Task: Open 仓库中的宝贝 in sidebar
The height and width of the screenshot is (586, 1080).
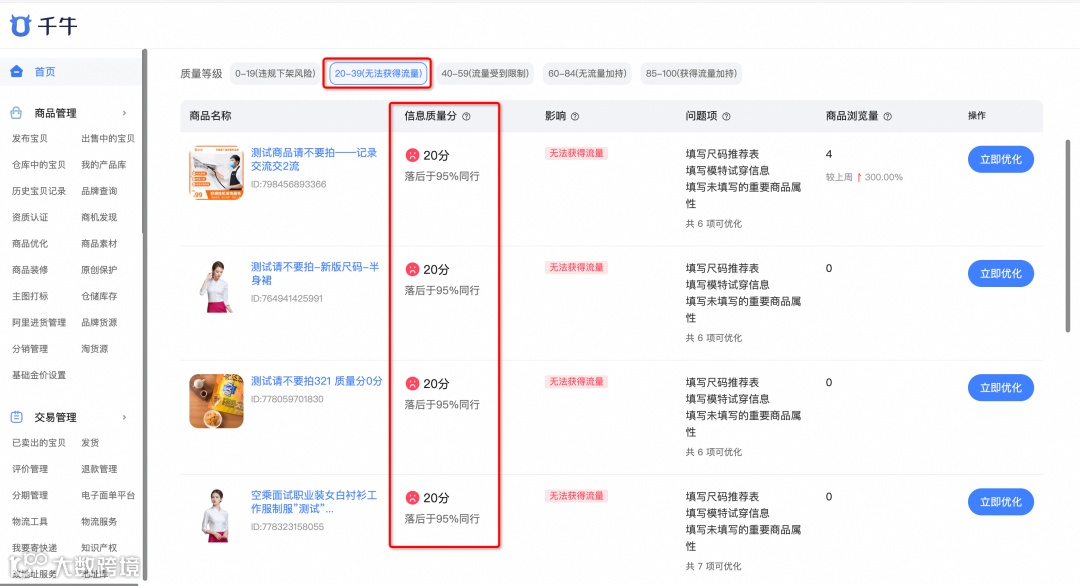Action: pyautogui.click(x=39, y=165)
